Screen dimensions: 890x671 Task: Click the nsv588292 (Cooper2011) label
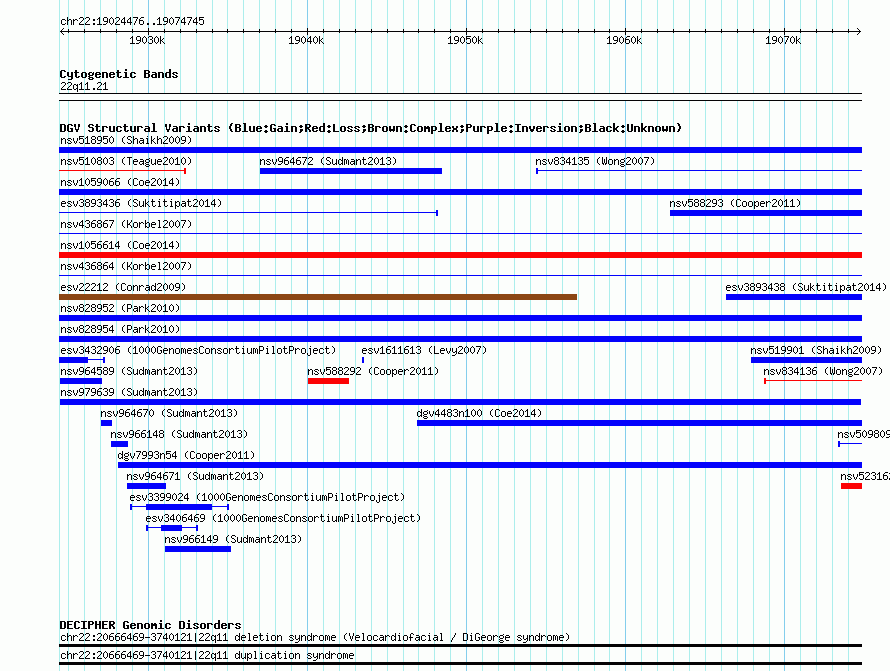[x=373, y=371]
